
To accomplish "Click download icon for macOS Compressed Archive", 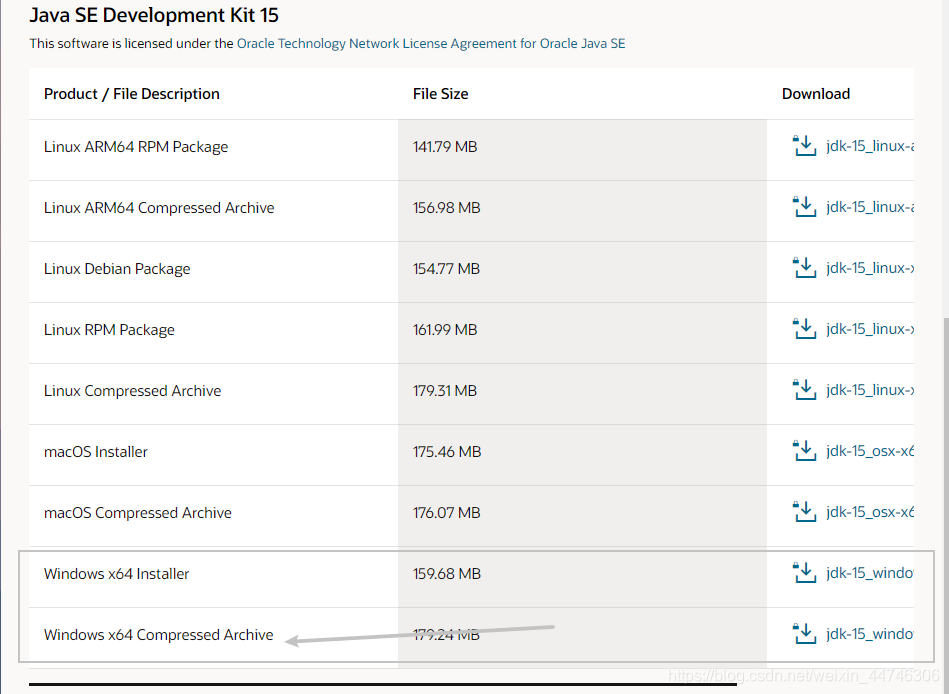I will 804,513.
